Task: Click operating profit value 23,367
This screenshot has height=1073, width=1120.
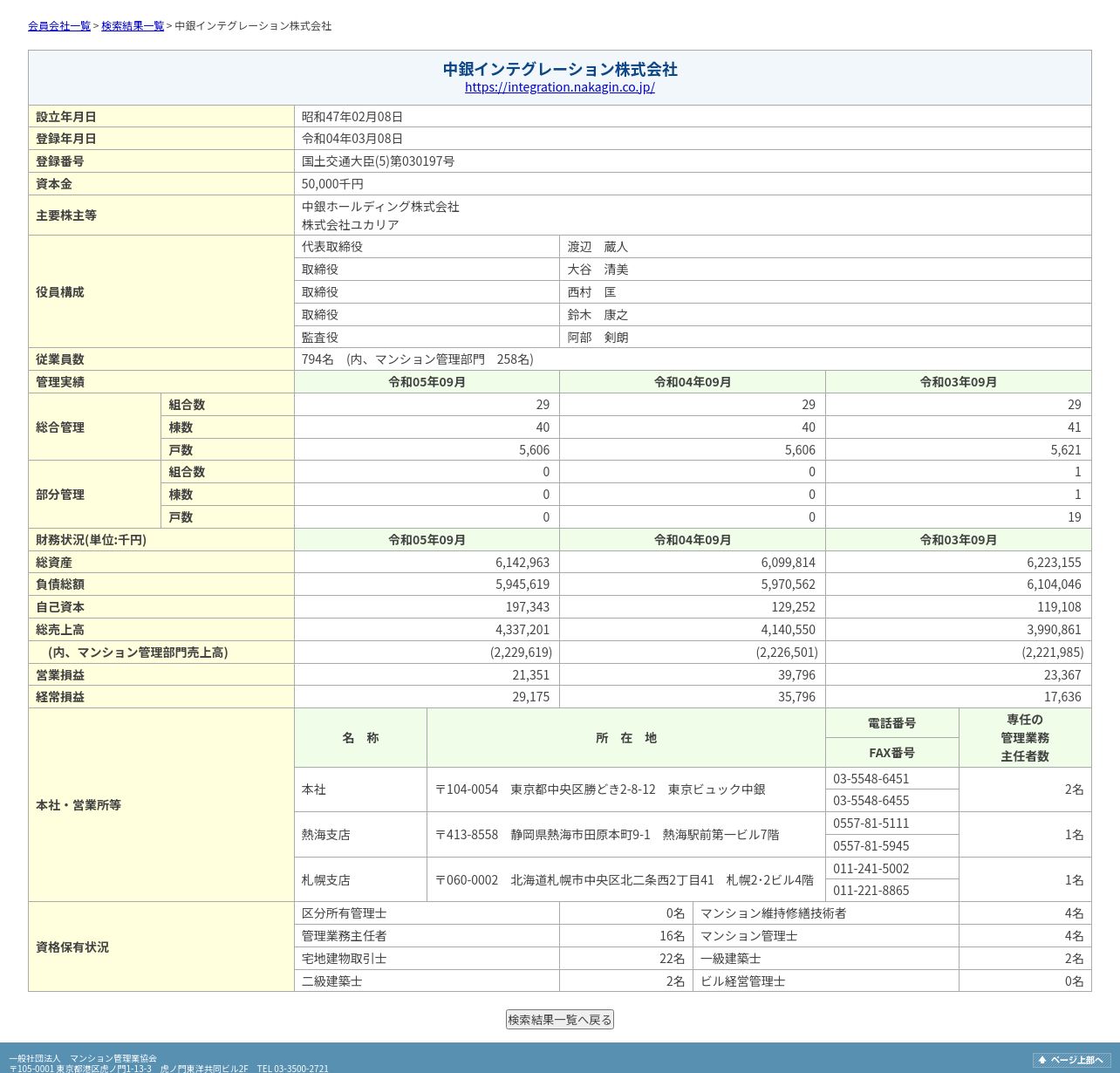Action: click(1062, 675)
